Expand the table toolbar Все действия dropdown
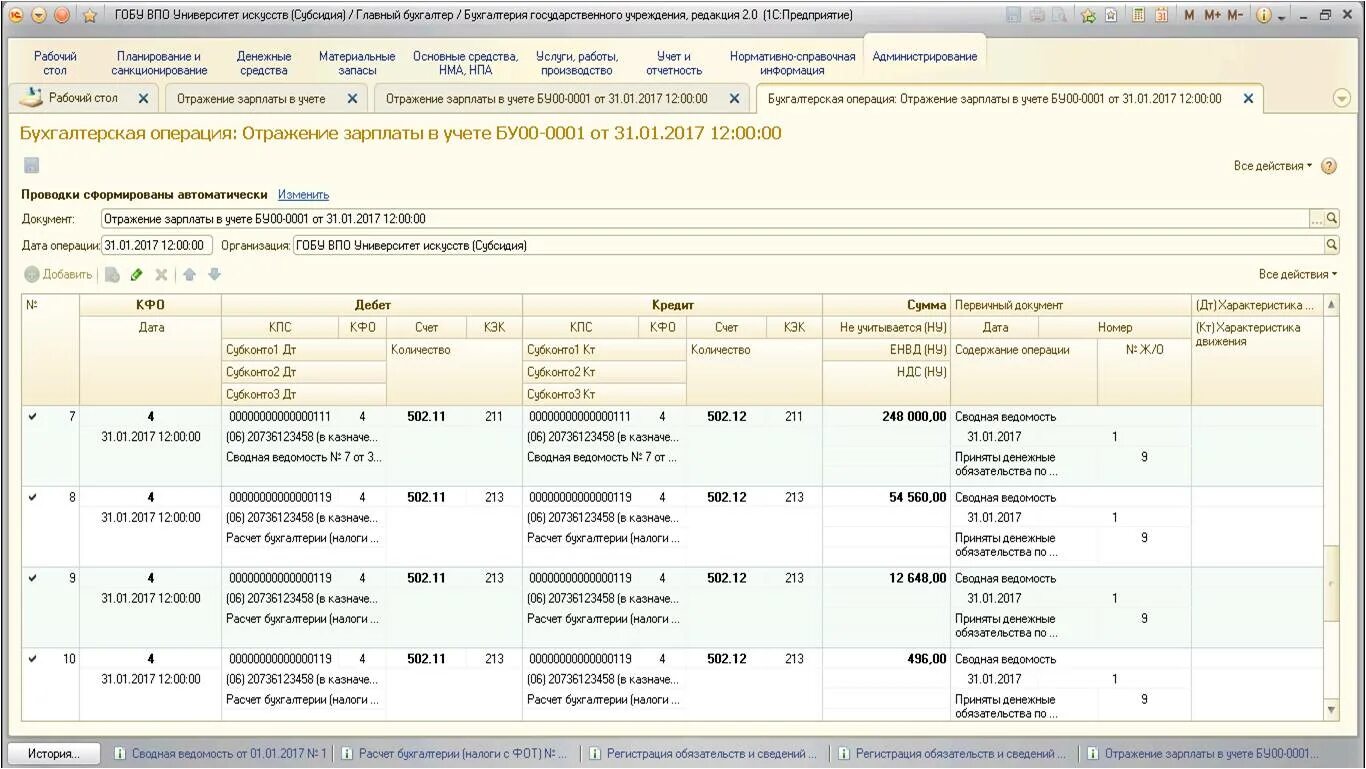1366x769 pixels. (1298, 274)
